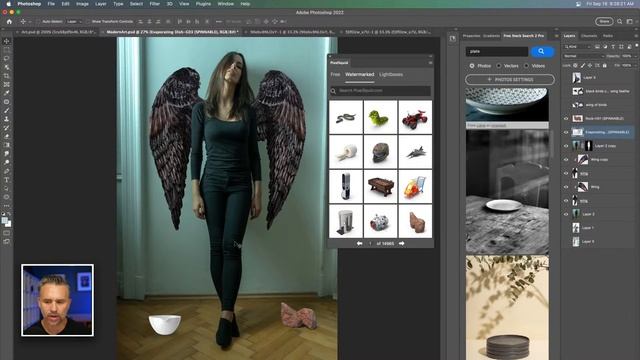
Task: Click the PixelSquid search field
Action: pyautogui.click(x=380, y=91)
